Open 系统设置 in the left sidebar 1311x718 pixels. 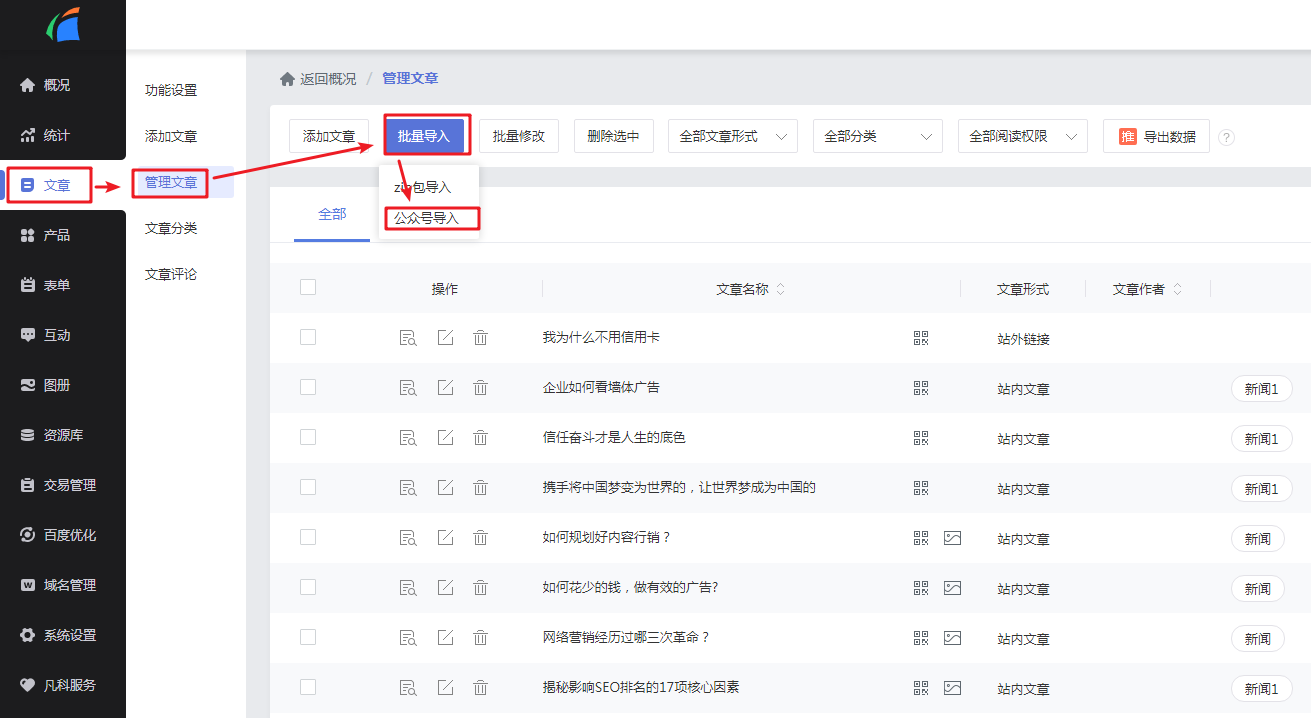[x=69, y=635]
